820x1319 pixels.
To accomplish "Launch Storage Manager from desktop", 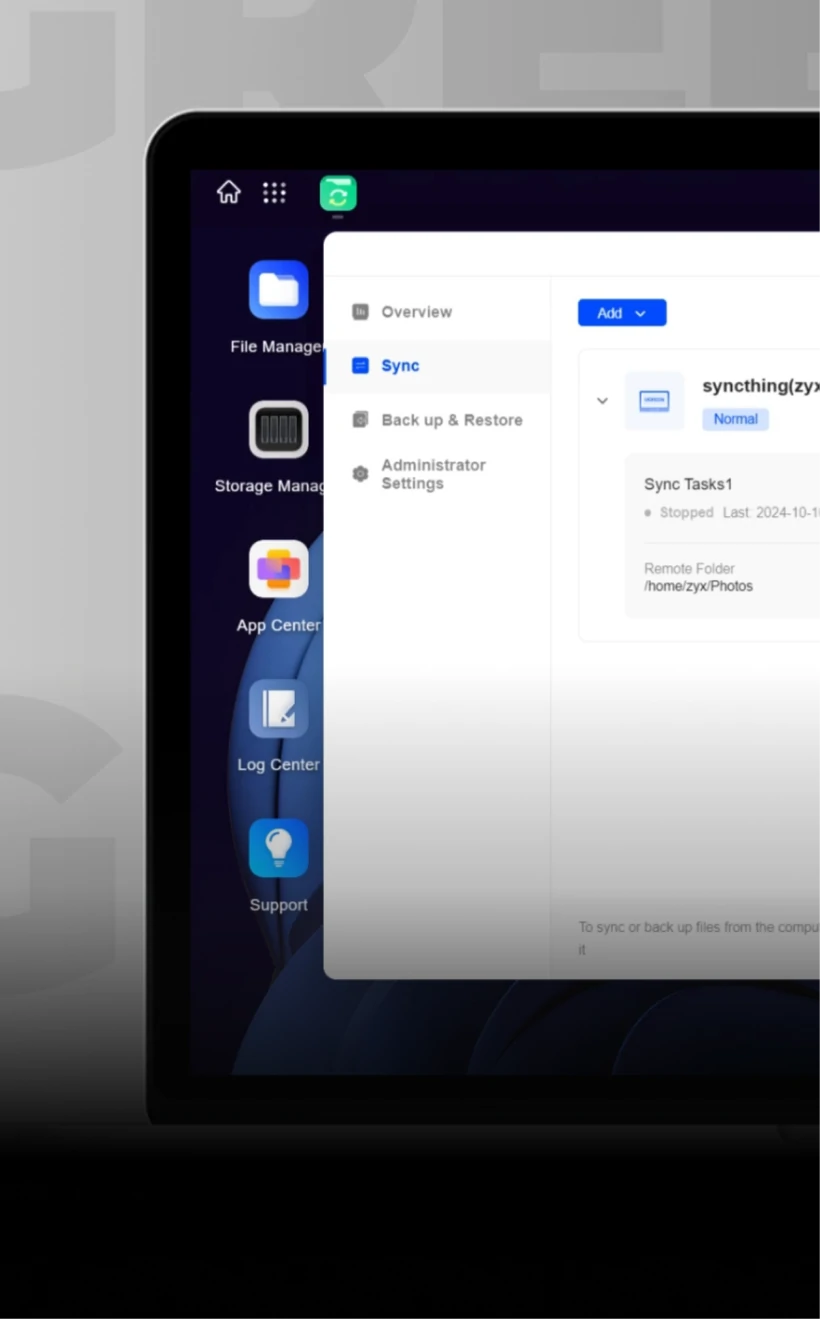I will pos(278,430).
